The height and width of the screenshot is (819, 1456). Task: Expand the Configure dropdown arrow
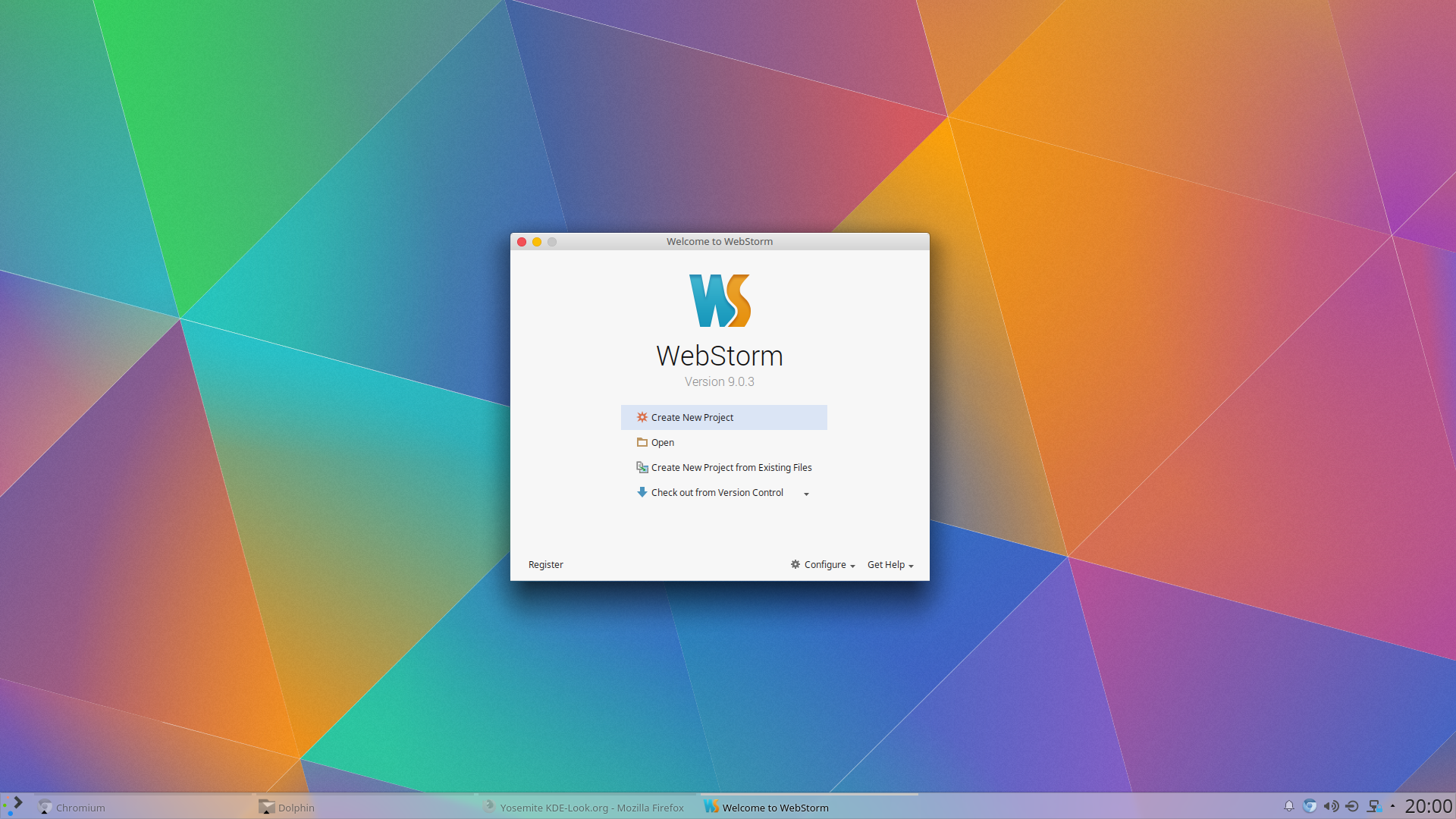(852, 566)
